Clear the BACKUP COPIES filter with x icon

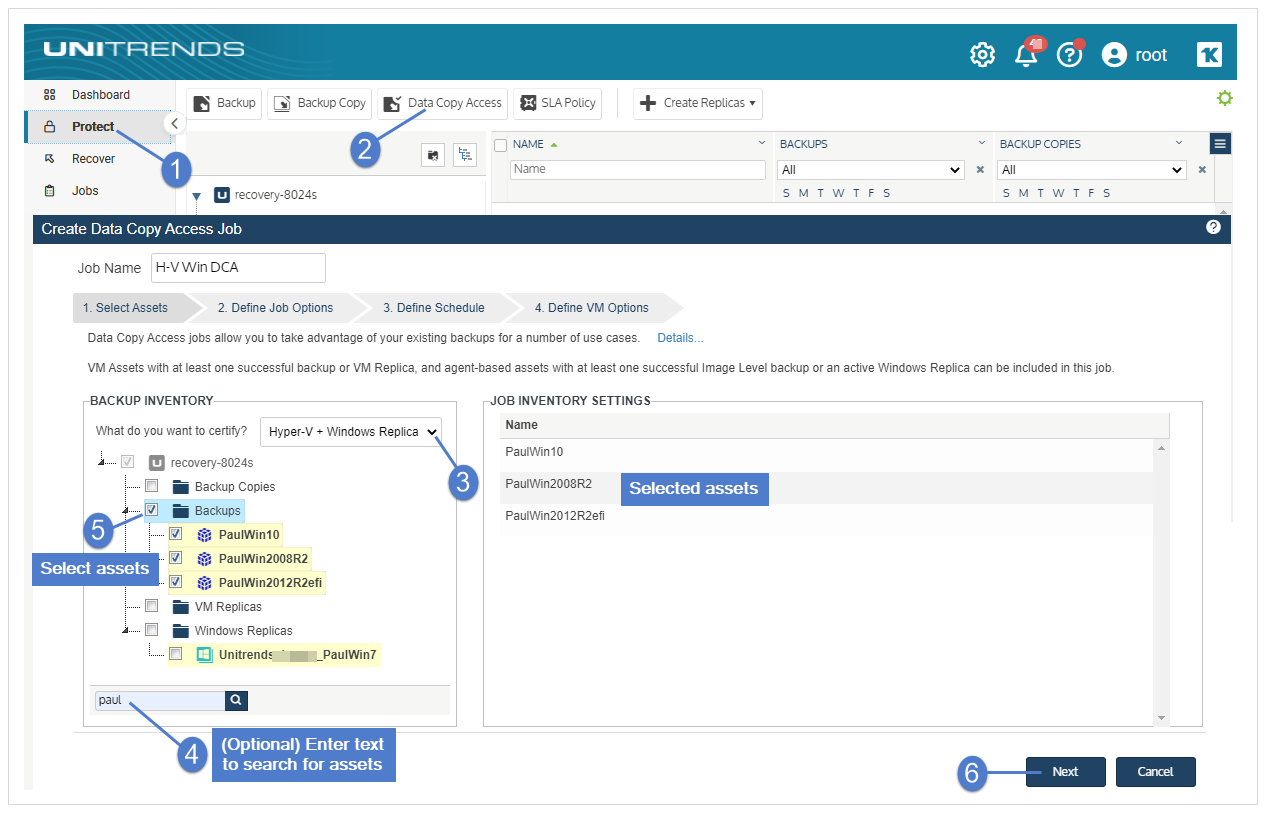[1202, 170]
